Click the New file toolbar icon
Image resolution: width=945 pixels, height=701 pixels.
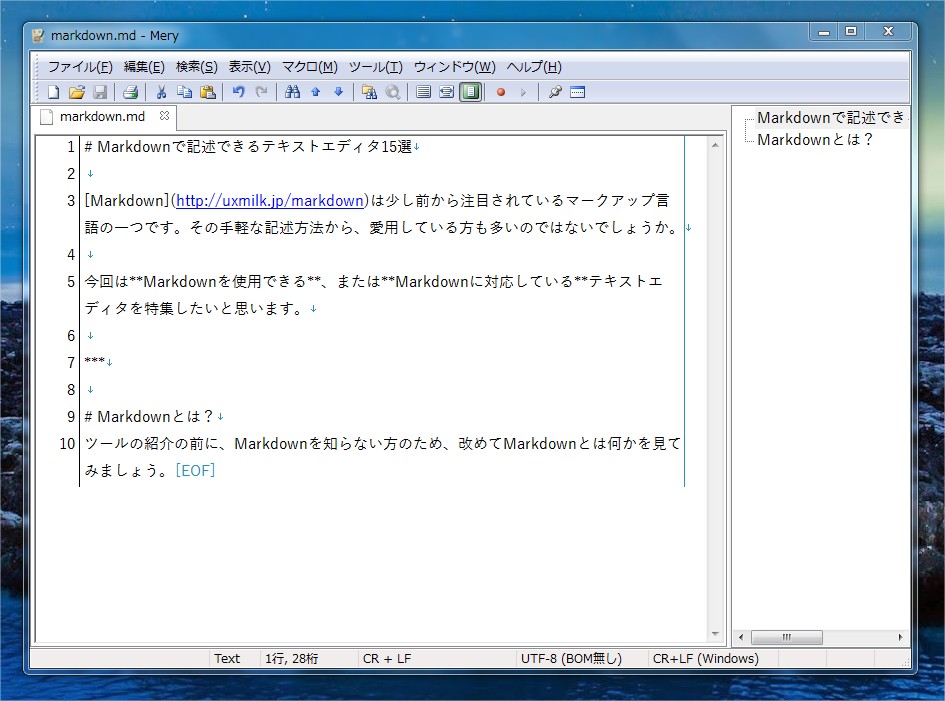tap(54, 92)
